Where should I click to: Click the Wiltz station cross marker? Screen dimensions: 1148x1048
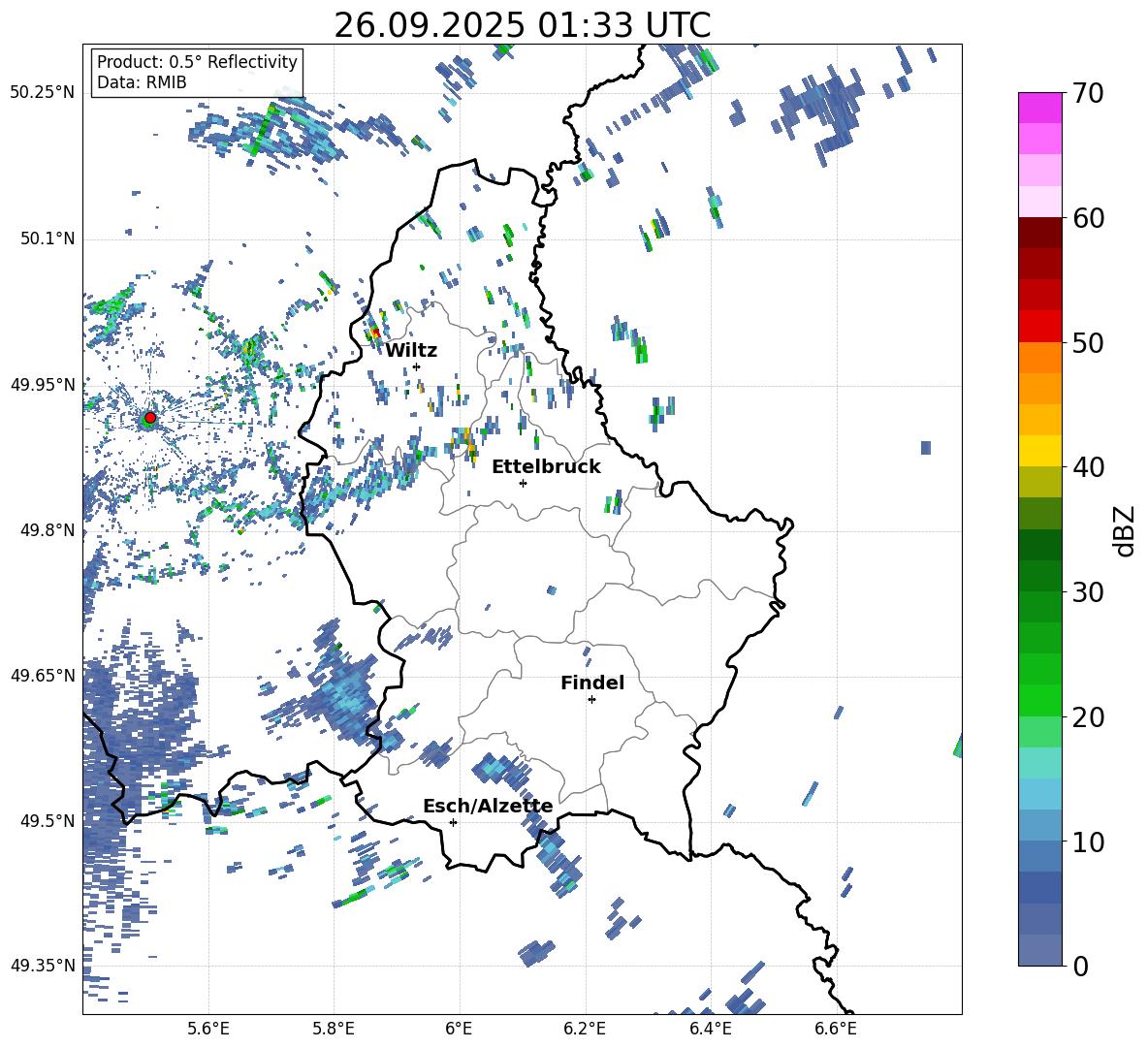coord(417,366)
